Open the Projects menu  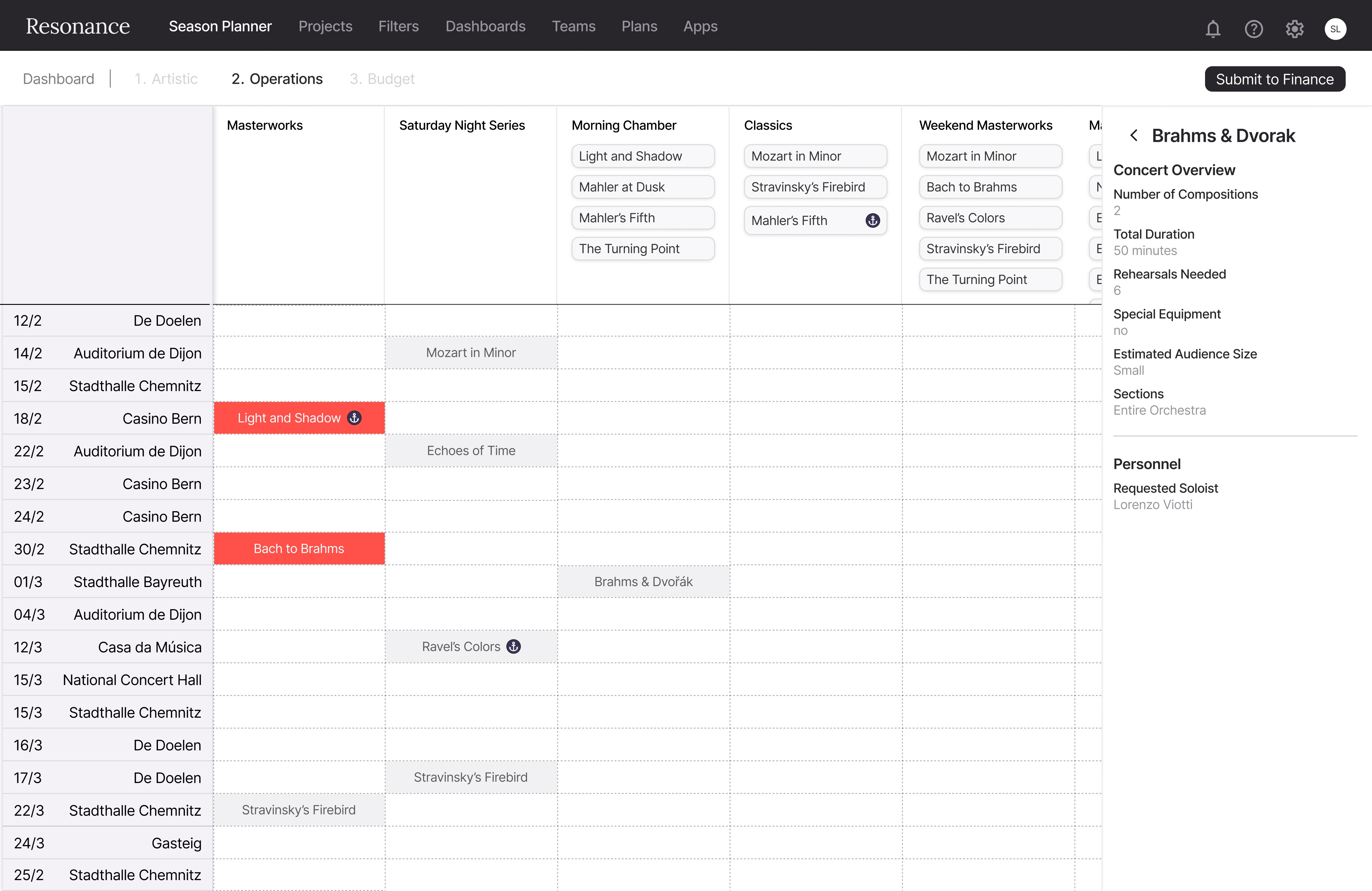[325, 26]
